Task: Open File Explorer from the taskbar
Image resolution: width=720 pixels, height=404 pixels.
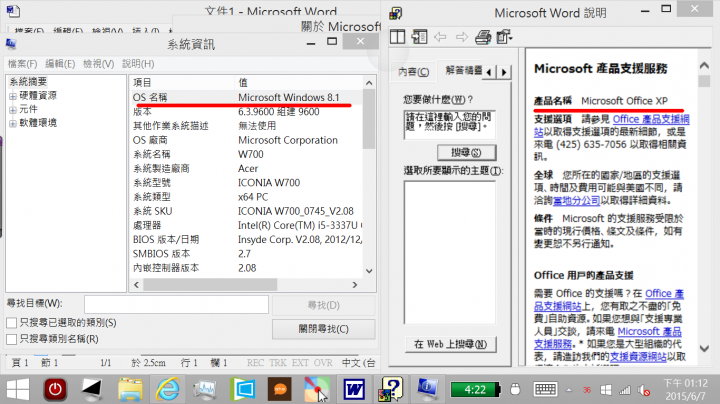Action: 130,389
